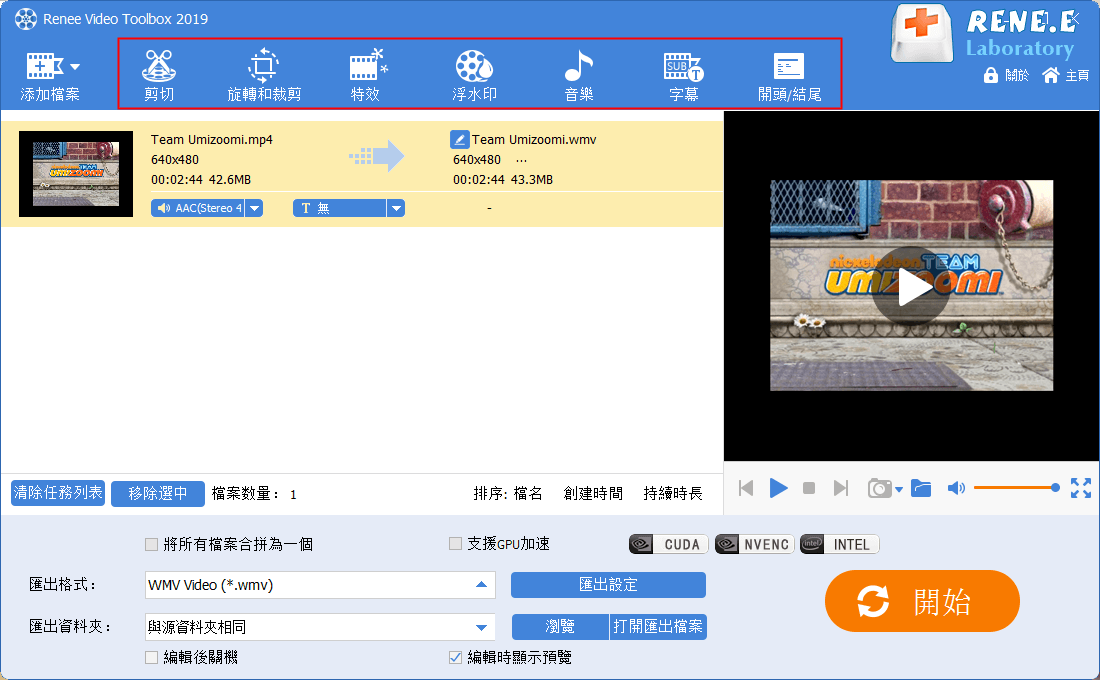
Task: Stop the video playback
Action: tap(809, 488)
